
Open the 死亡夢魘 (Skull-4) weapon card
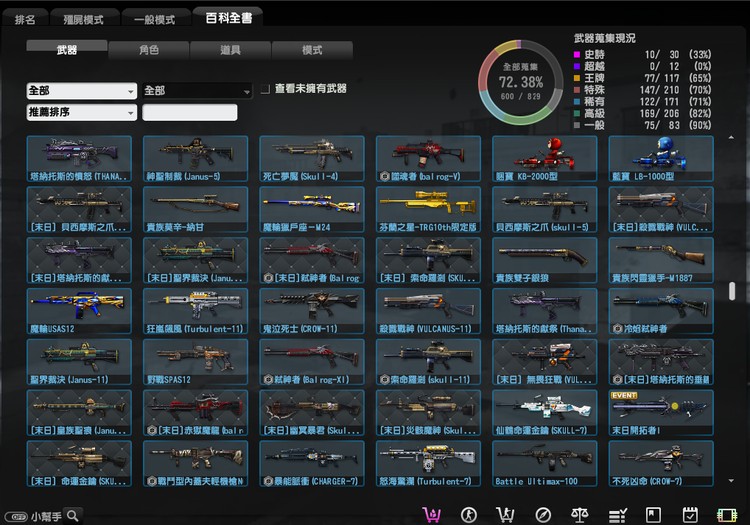click(312, 158)
